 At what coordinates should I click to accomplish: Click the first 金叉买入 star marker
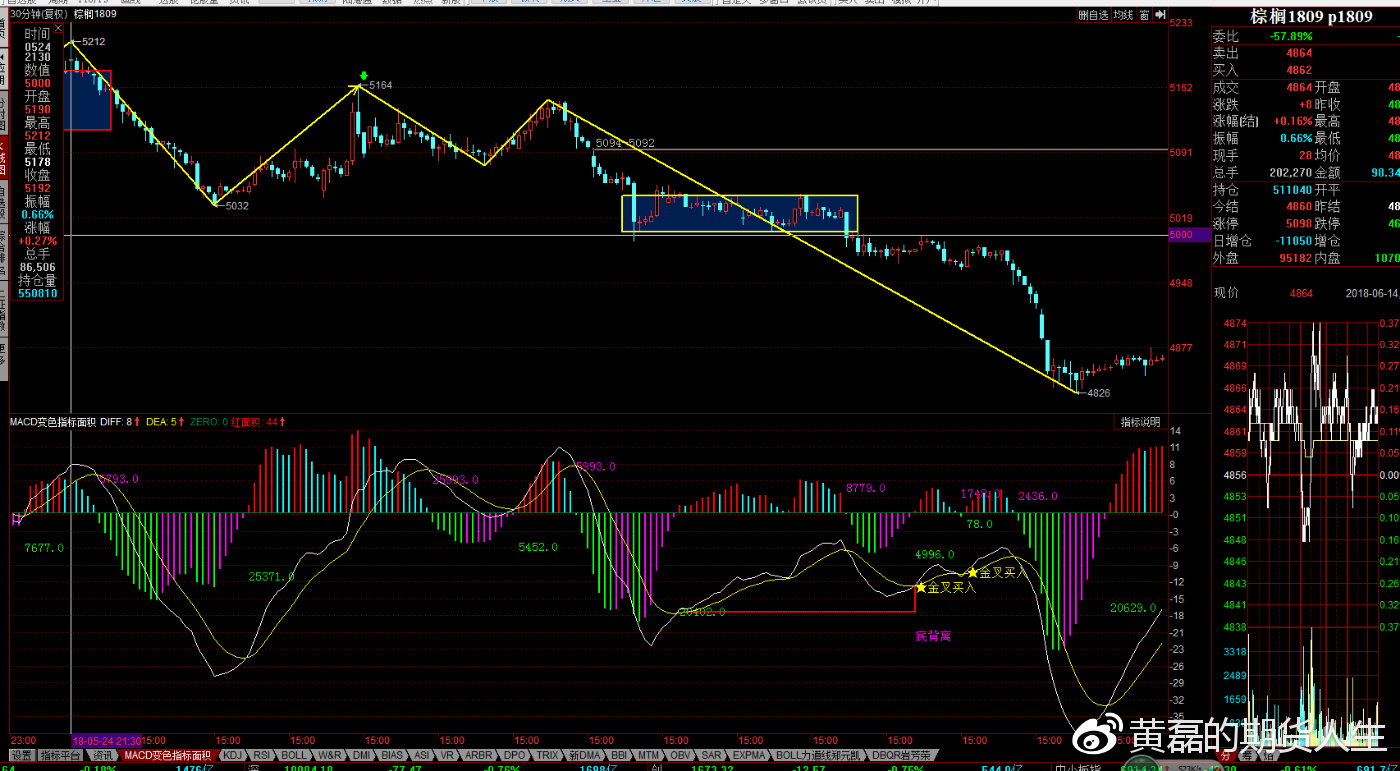pyautogui.click(x=921, y=587)
